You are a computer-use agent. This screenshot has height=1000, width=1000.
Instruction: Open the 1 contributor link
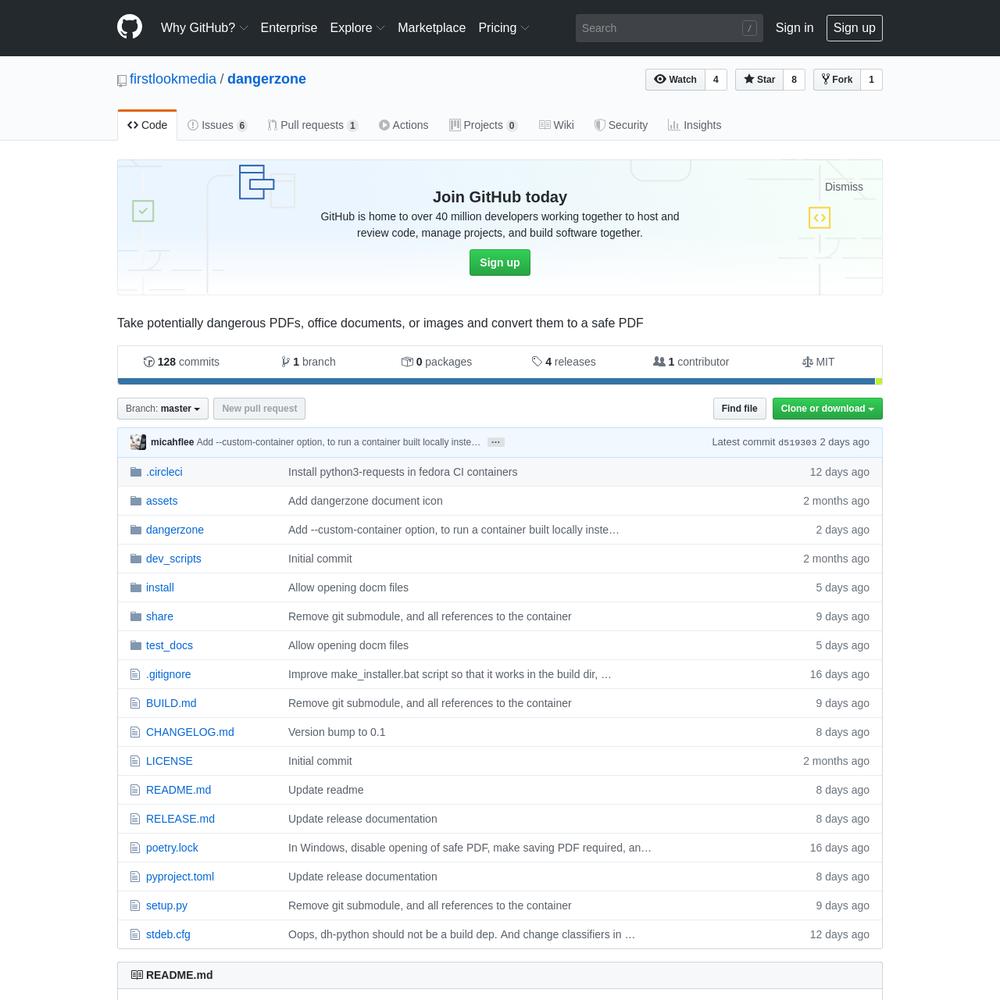click(x=691, y=362)
